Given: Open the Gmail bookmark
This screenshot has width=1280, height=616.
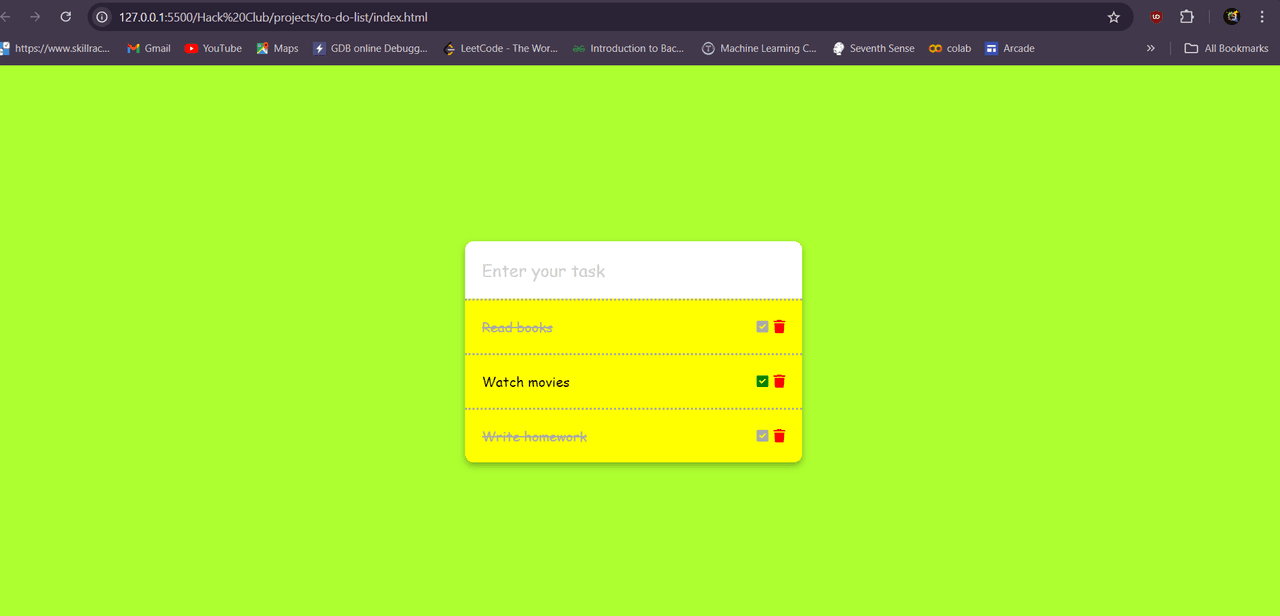Looking at the screenshot, I should coord(148,48).
